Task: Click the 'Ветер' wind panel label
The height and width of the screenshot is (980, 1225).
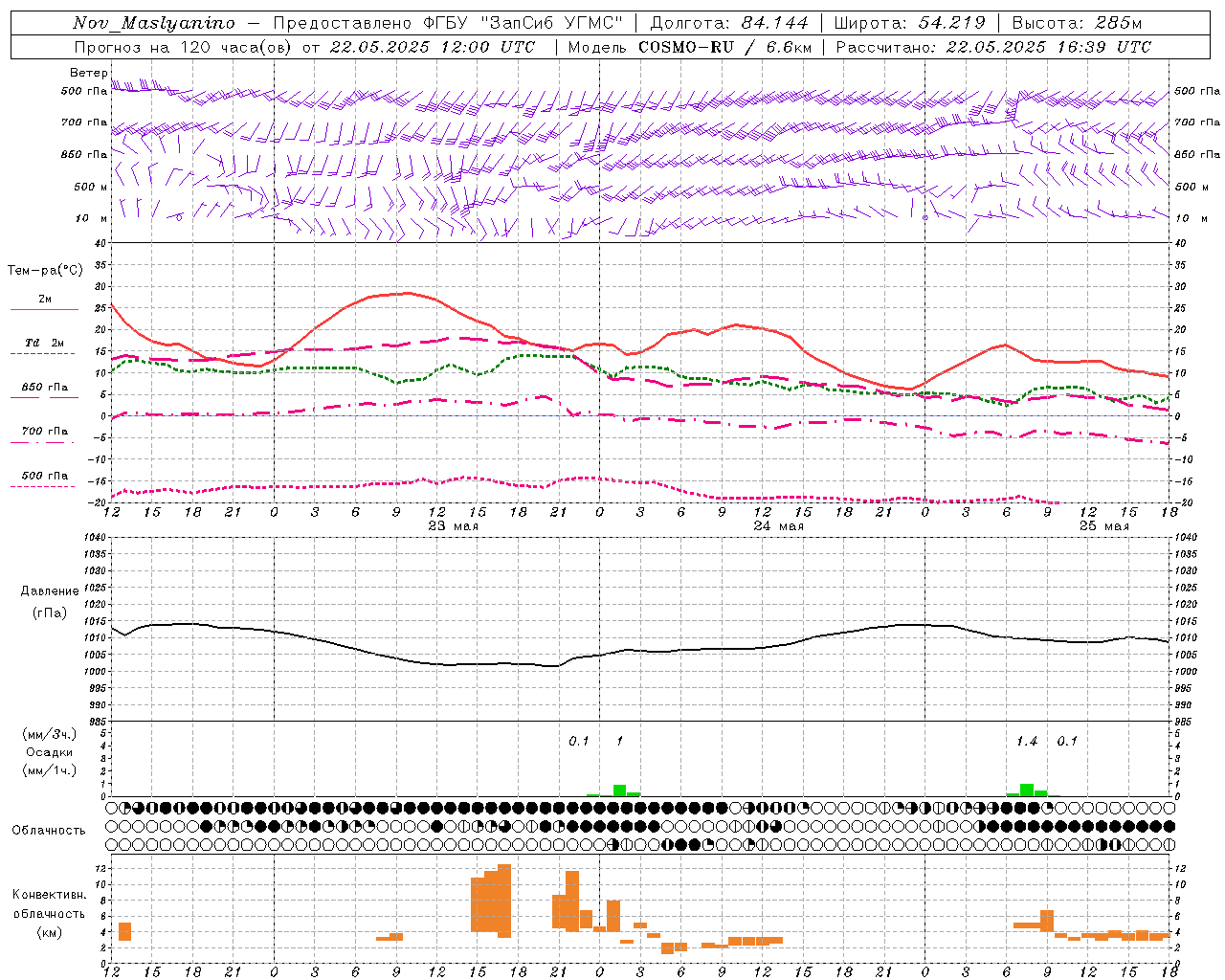Action: tap(89, 73)
